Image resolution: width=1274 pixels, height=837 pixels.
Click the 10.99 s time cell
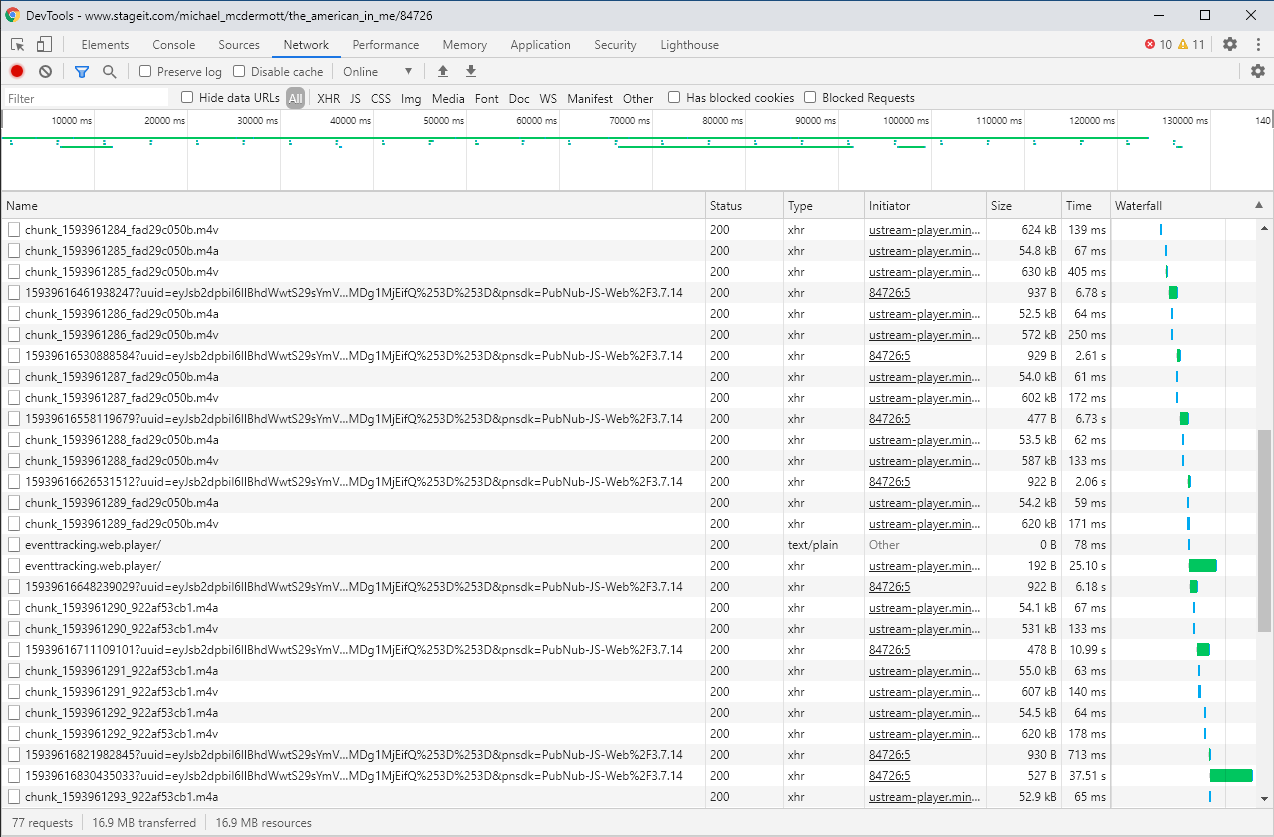(1086, 650)
